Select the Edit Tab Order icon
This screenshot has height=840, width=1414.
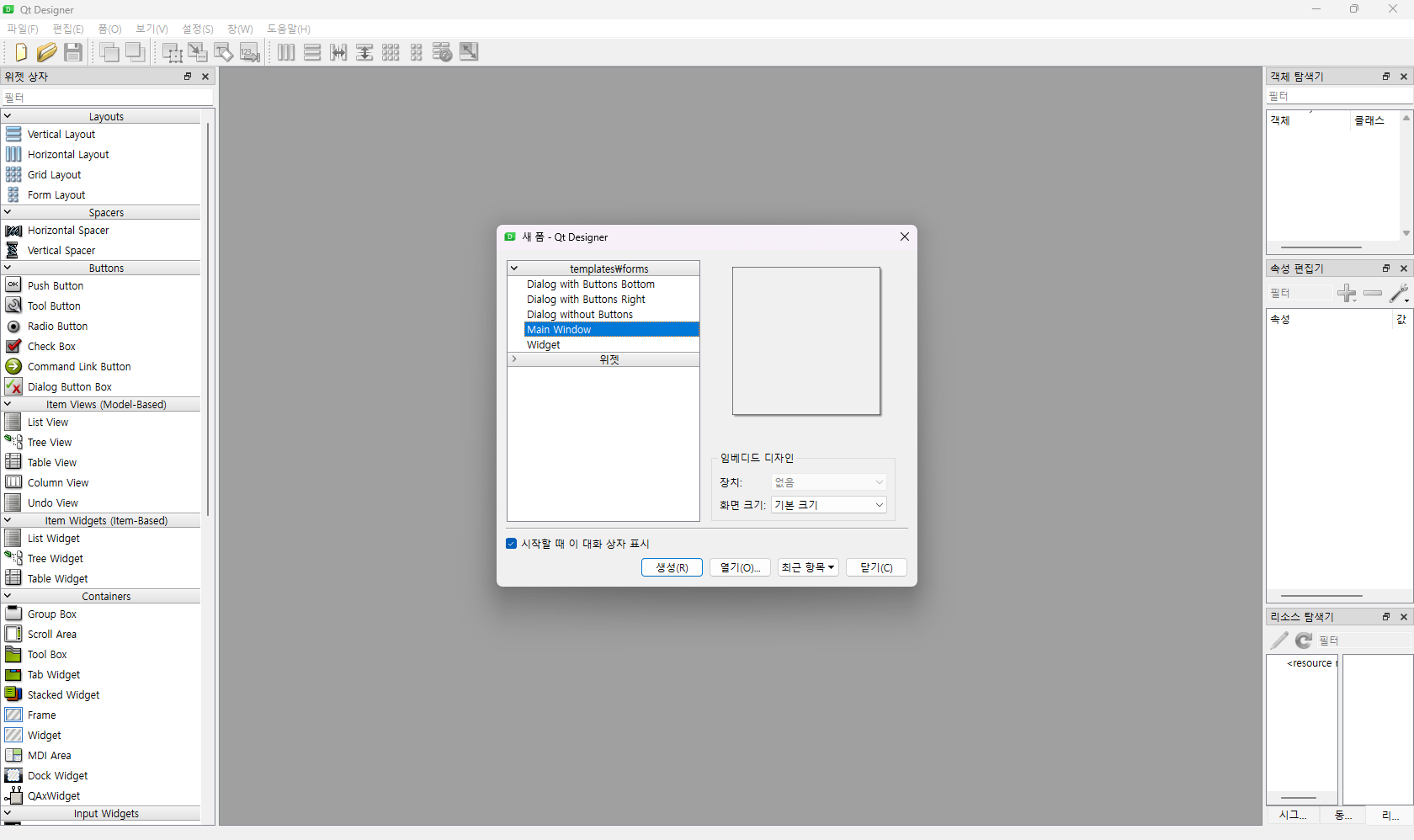[250, 52]
